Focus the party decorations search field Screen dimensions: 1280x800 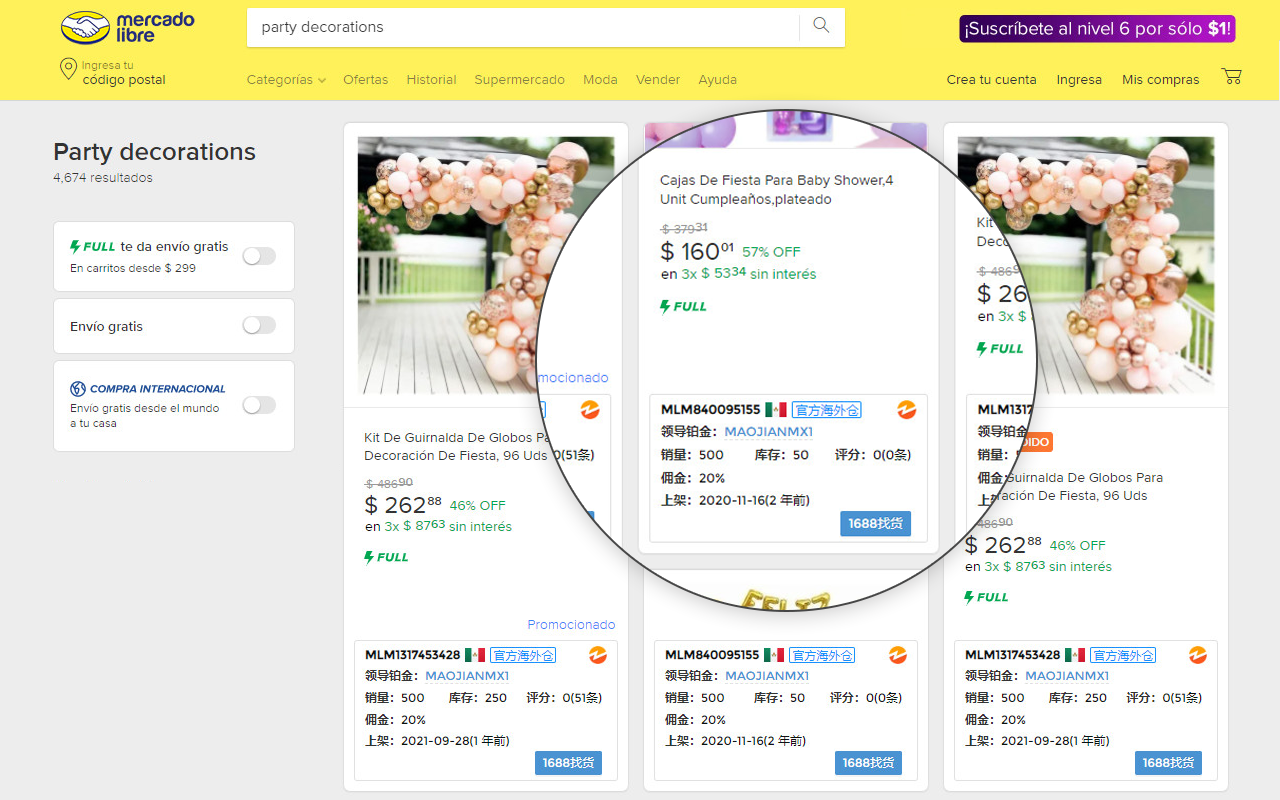click(x=523, y=27)
